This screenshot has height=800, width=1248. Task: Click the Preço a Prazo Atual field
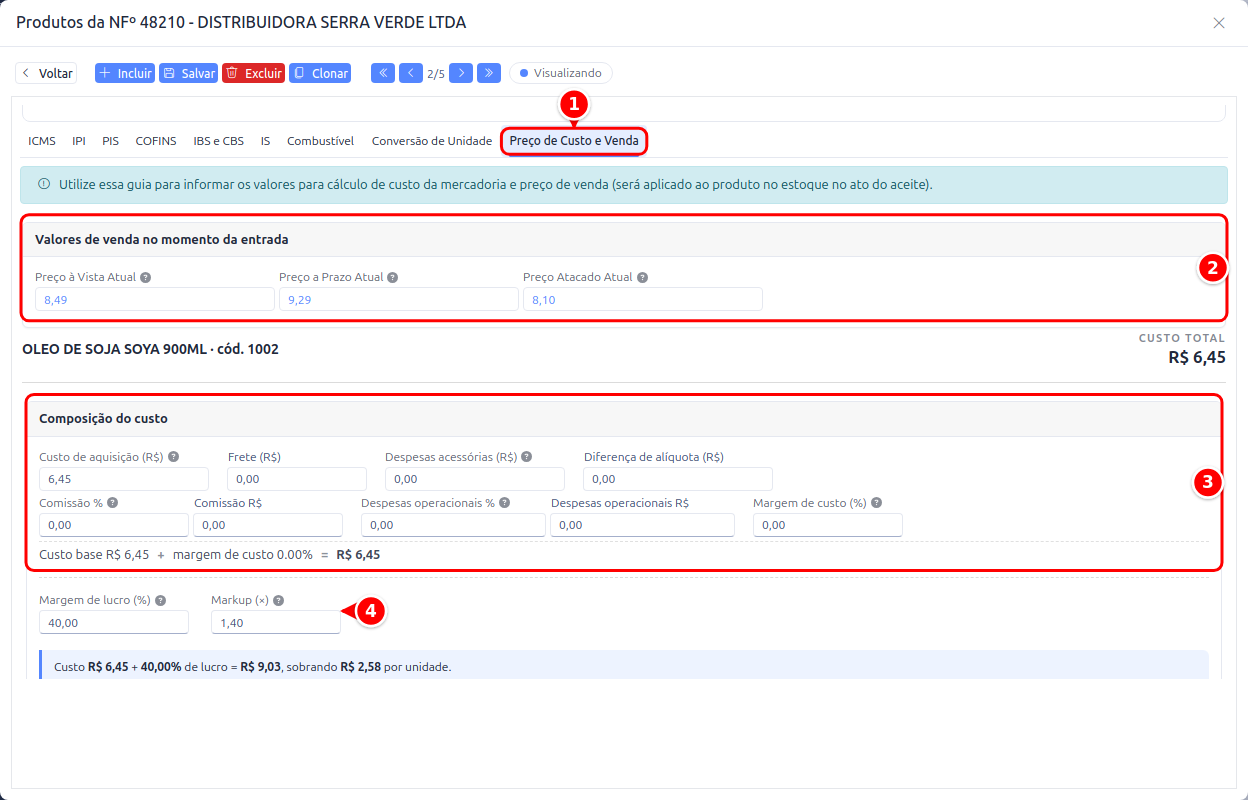pyautogui.click(x=399, y=299)
